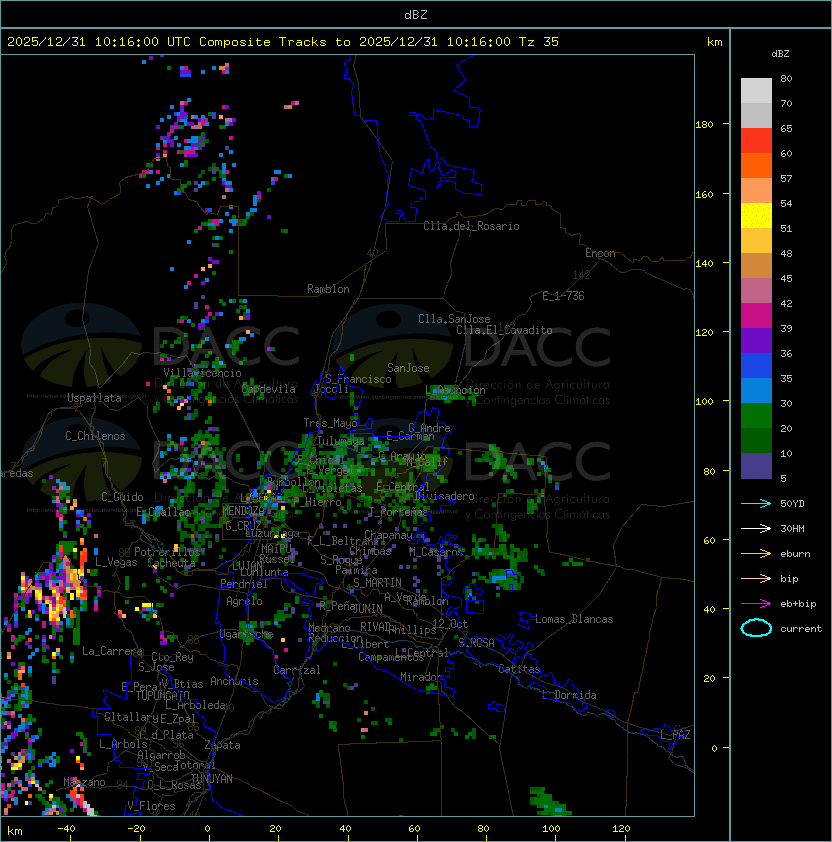The height and width of the screenshot is (842, 832).
Task: Click the '120' tick on the bottom km axis
Action: click(620, 829)
